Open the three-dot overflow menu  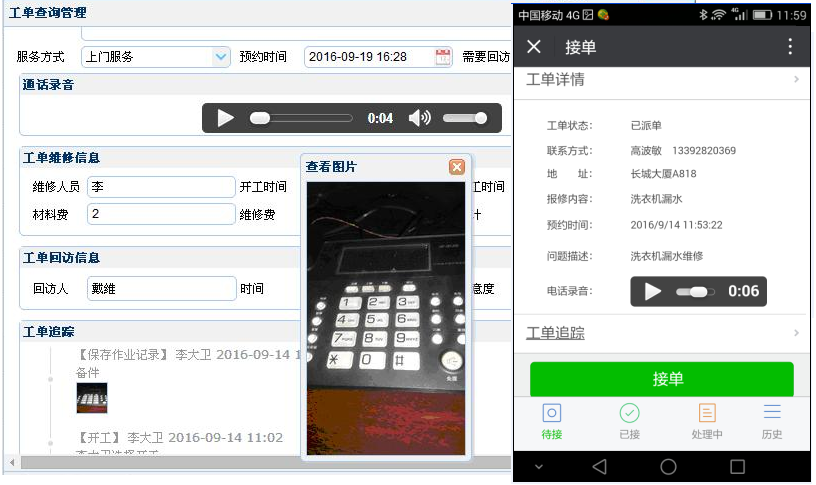pyautogui.click(x=790, y=47)
